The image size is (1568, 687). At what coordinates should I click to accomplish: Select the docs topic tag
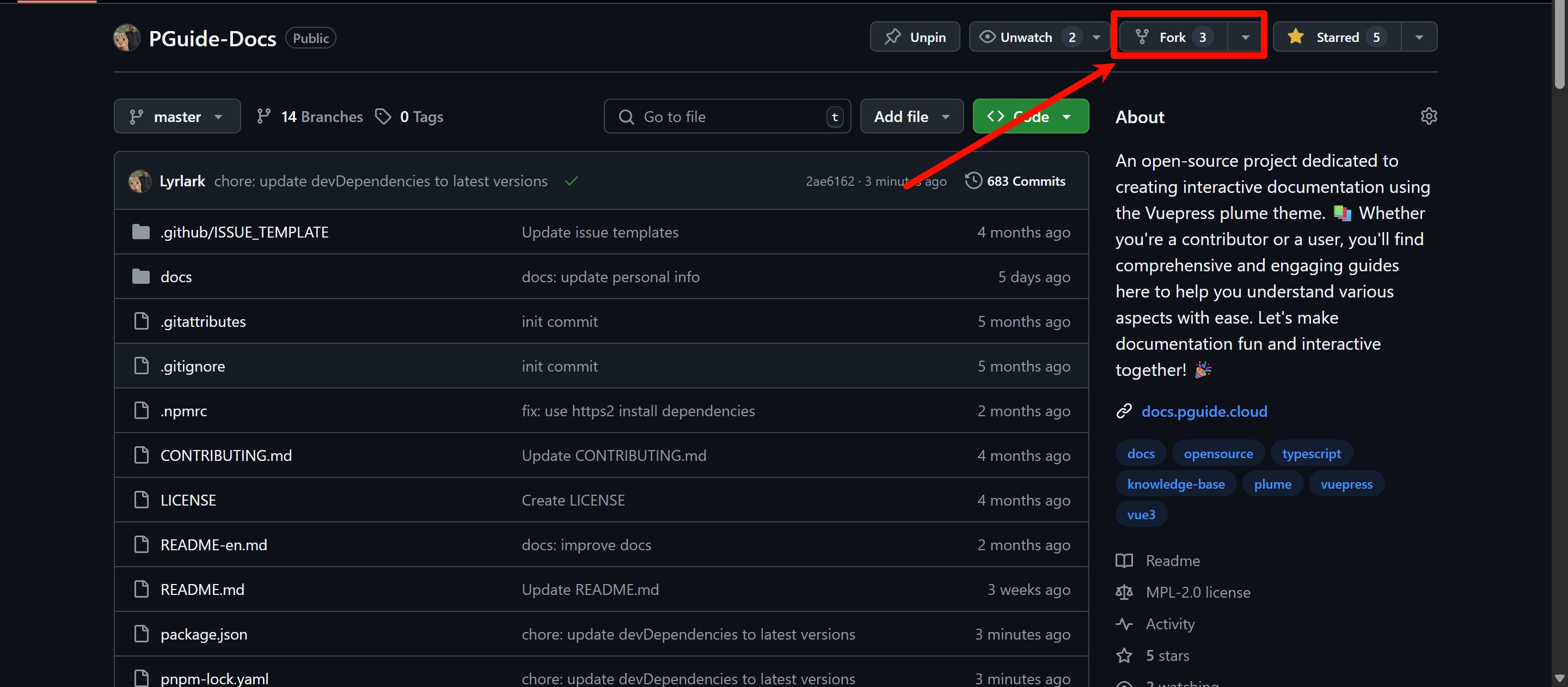coord(1141,453)
